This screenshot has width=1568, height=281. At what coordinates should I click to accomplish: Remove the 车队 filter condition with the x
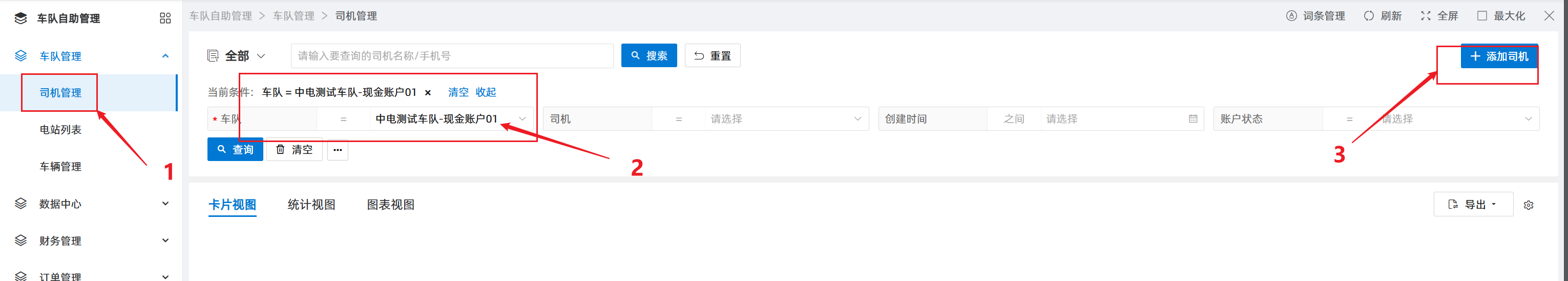(428, 93)
